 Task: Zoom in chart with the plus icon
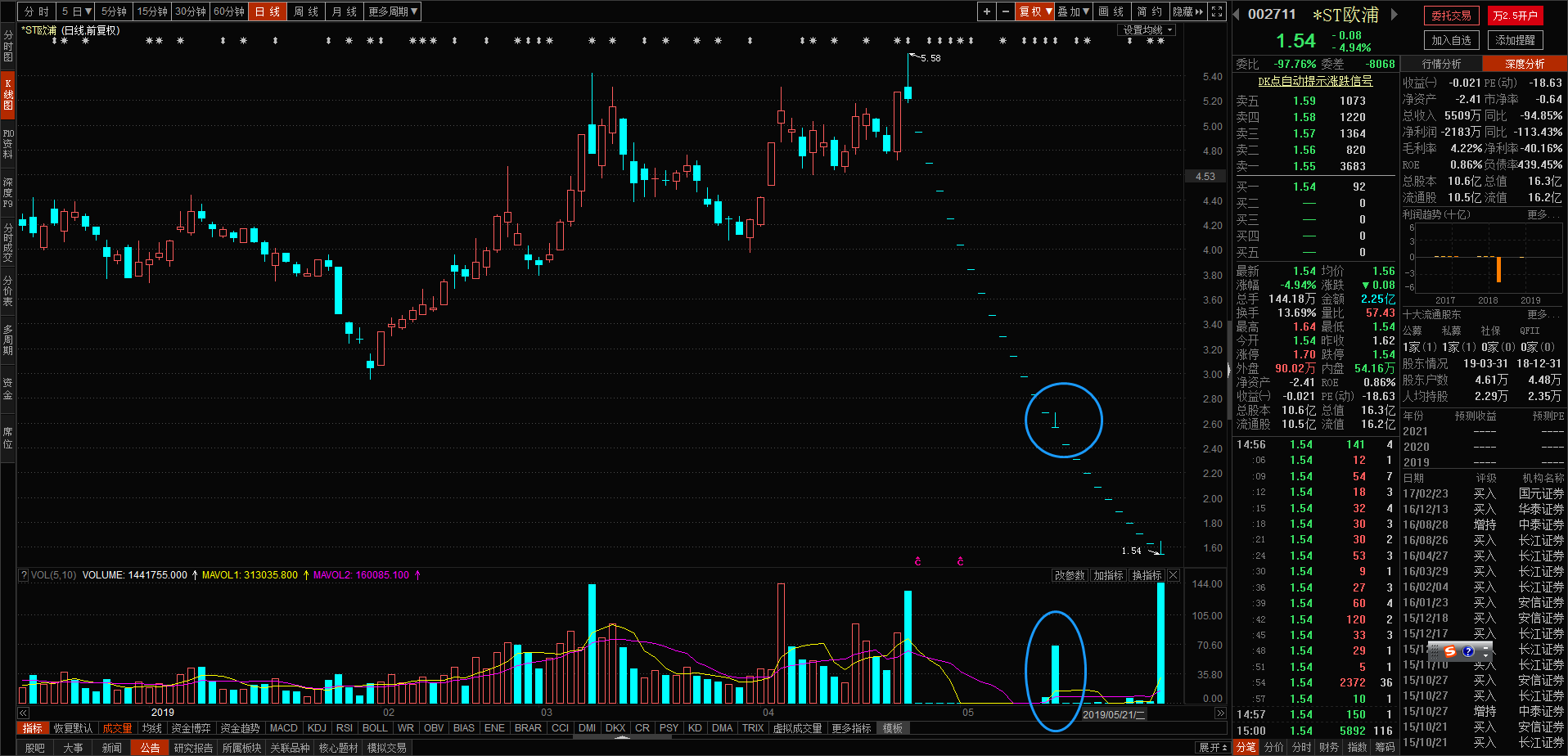pyautogui.click(x=987, y=11)
